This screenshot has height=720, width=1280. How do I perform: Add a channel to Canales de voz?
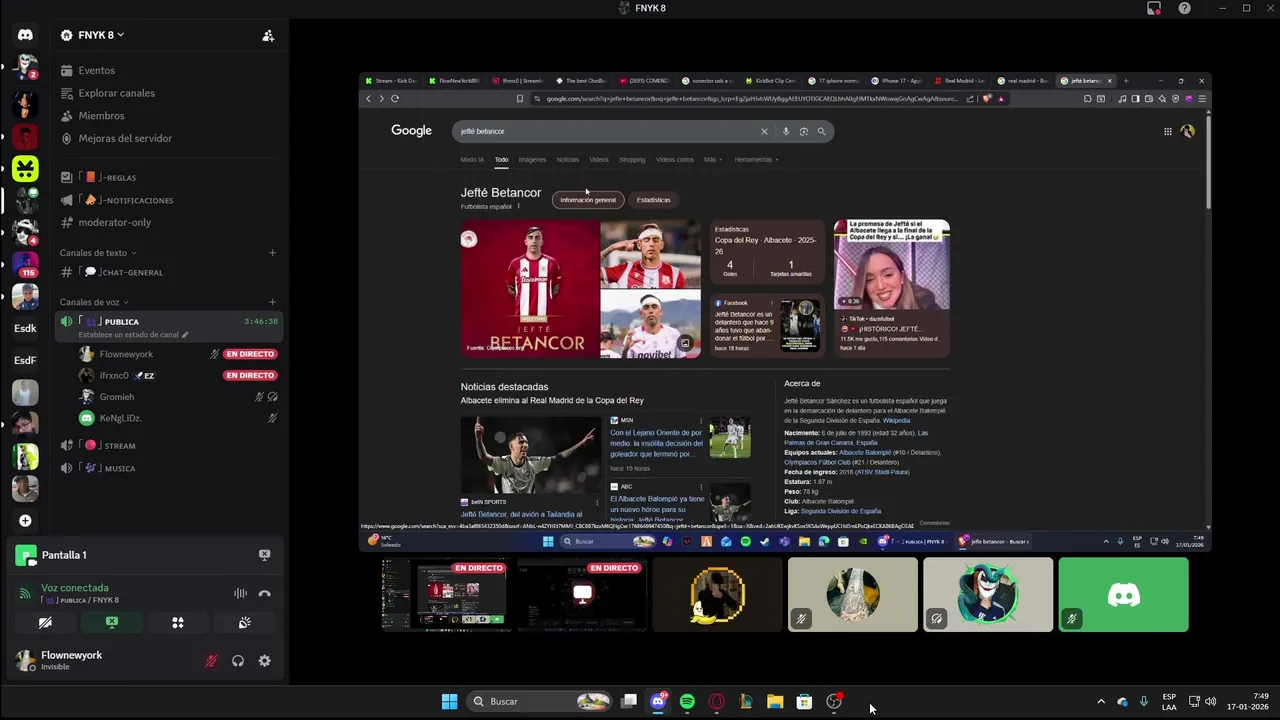pyautogui.click(x=272, y=302)
